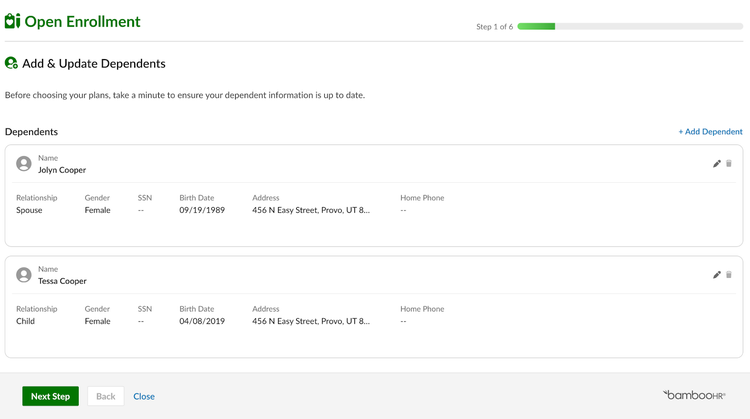Click the Step 1 of 6 progress bar
Image resolution: width=750 pixels, height=419 pixels.
pyautogui.click(x=630, y=26)
